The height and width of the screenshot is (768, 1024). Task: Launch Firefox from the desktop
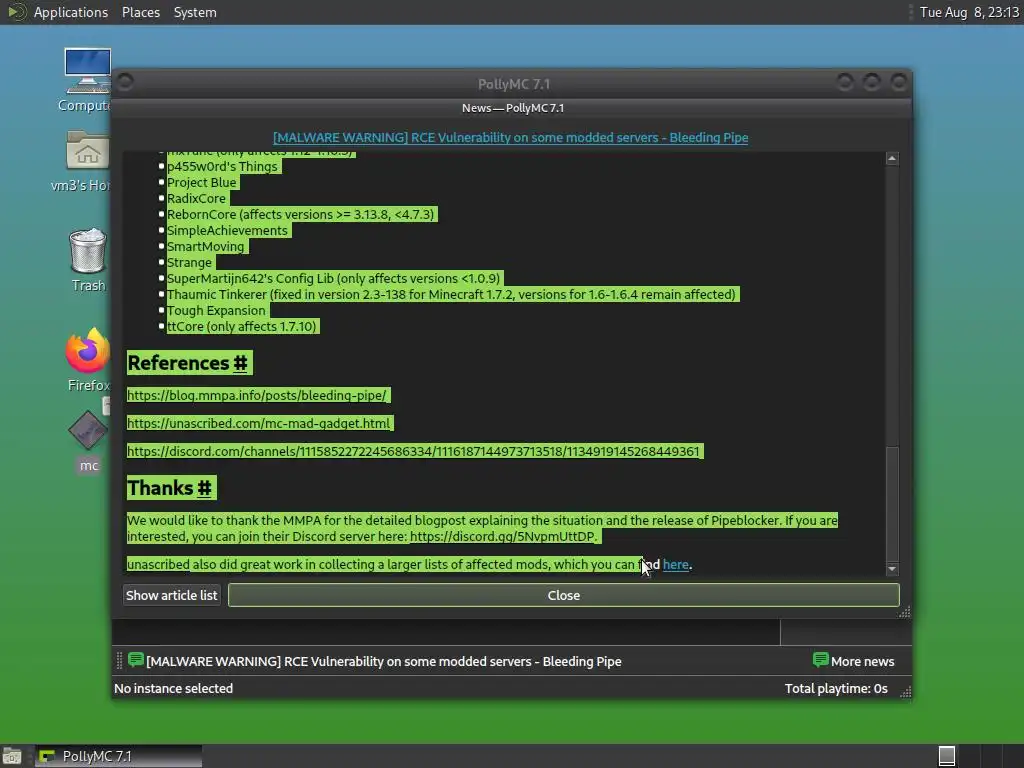click(88, 351)
